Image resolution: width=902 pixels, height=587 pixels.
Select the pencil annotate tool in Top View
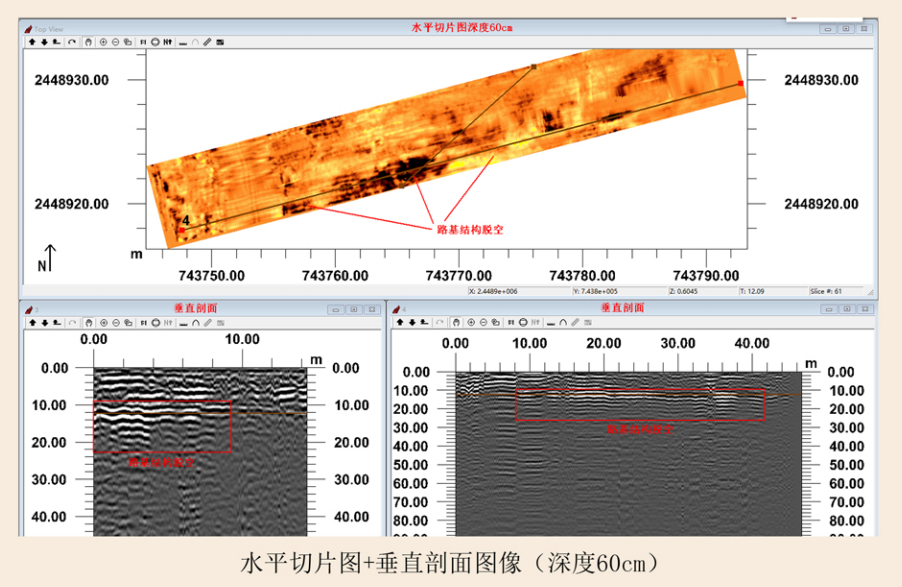pyautogui.click(x=207, y=42)
